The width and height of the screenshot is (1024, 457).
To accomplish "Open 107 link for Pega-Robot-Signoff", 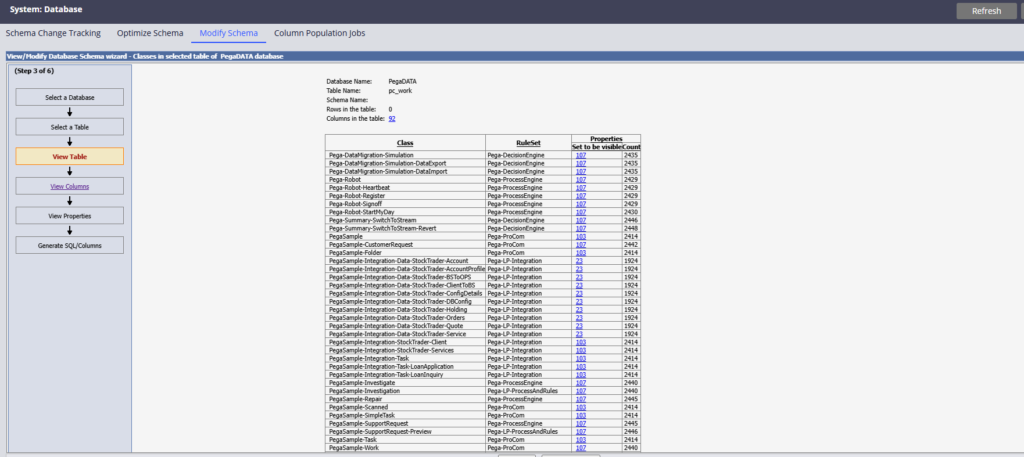I will point(581,204).
